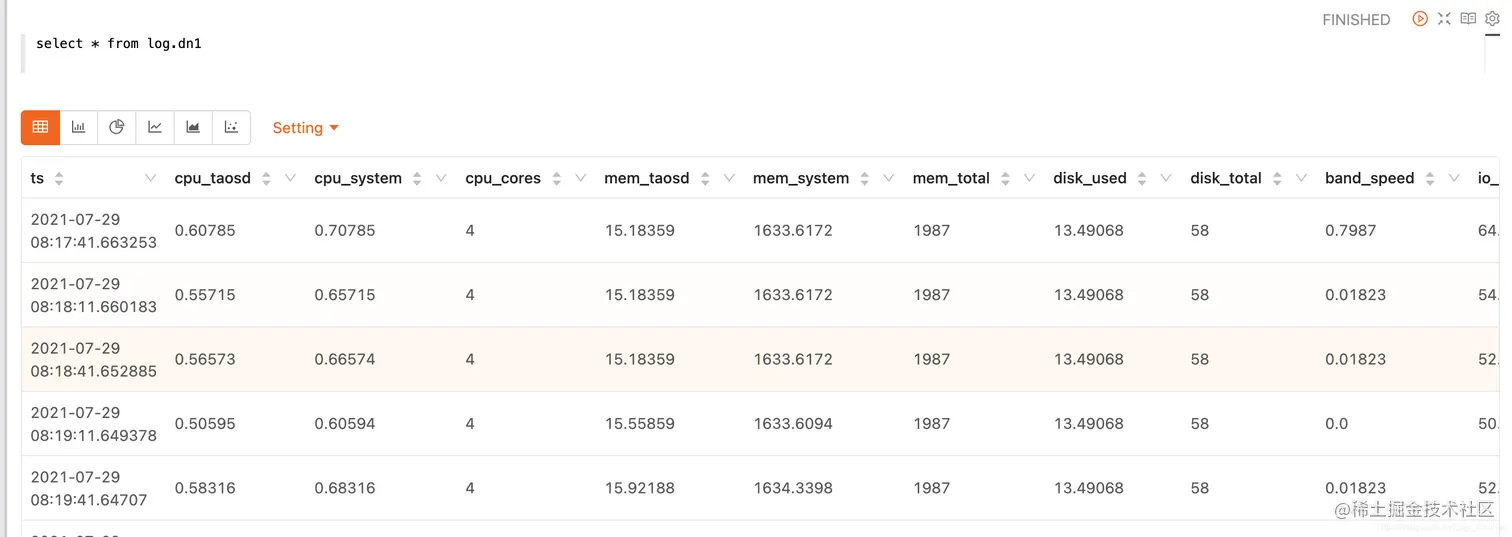Click cpu_system value 0.68316
The image size is (1512, 537).
point(345,488)
